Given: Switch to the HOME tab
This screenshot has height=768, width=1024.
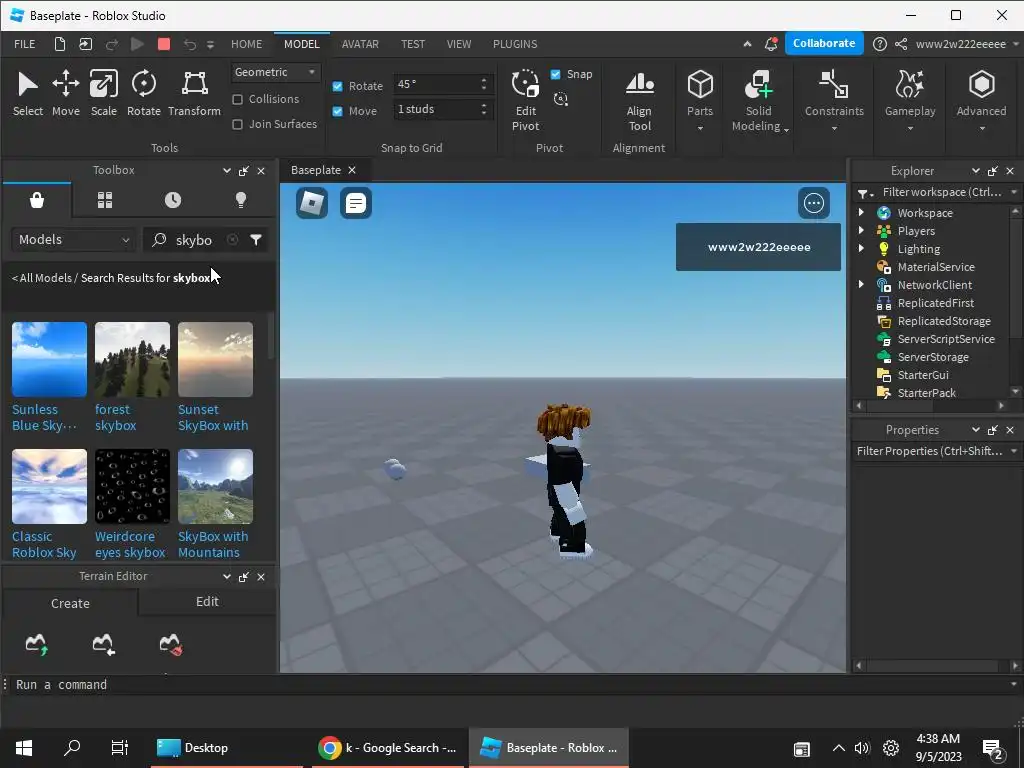Looking at the screenshot, I should click(x=246, y=44).
